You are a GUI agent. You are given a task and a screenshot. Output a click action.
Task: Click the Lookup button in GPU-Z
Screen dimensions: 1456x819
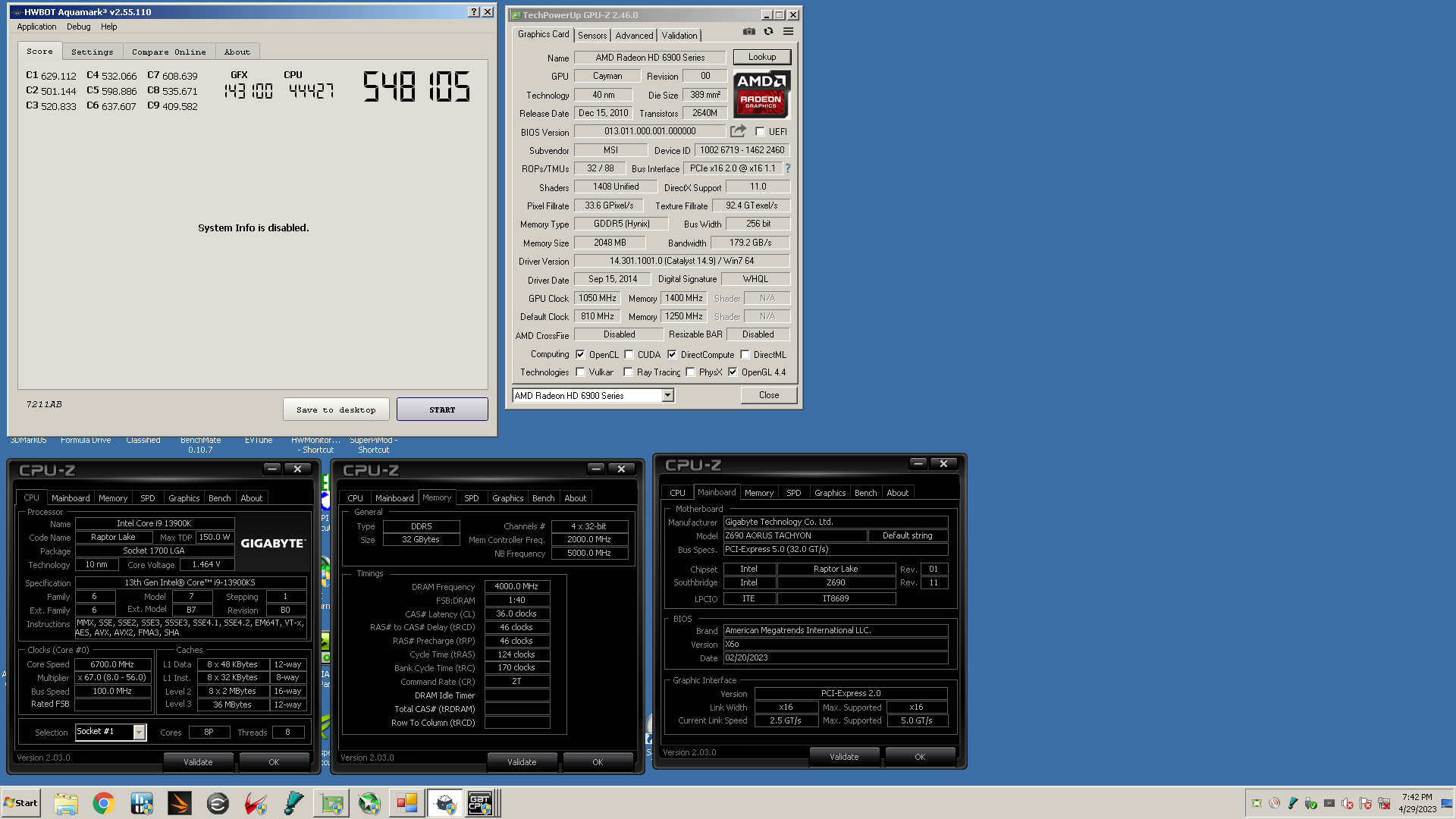pyautogui.click(x=762, y=57)
